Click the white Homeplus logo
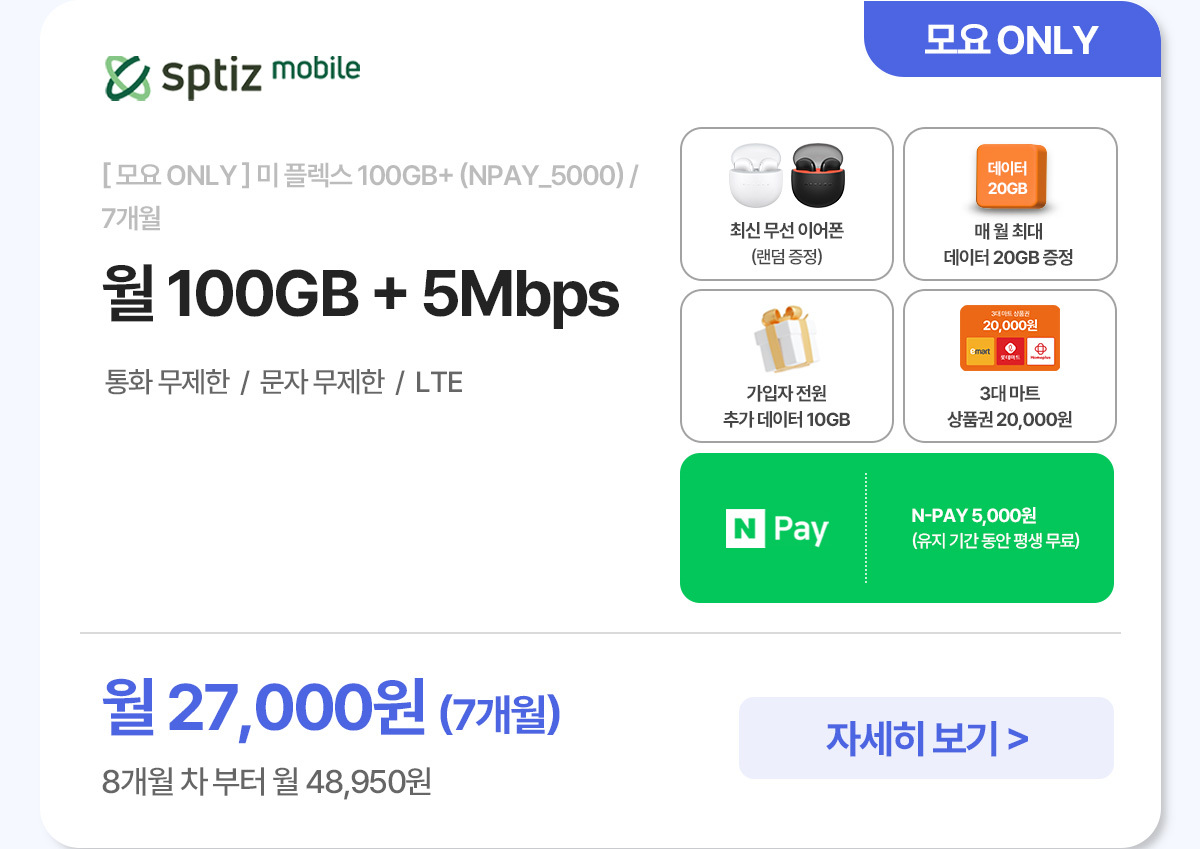Image resolution: width=1200 pixels, height=849 pixels. tap(1040, 351)
